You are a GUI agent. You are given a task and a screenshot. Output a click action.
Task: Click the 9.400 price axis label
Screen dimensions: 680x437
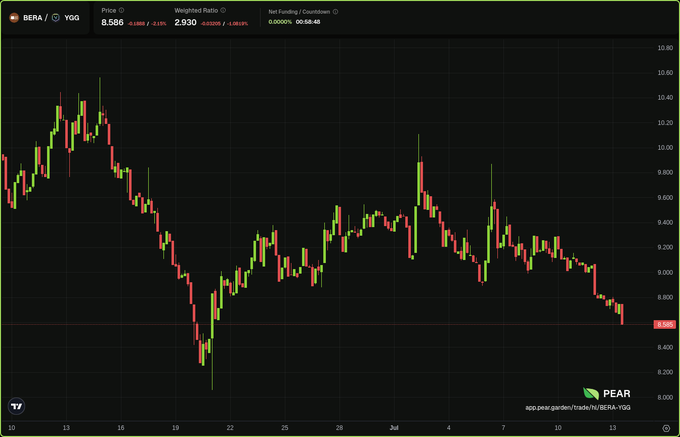(x=665, y=222)
